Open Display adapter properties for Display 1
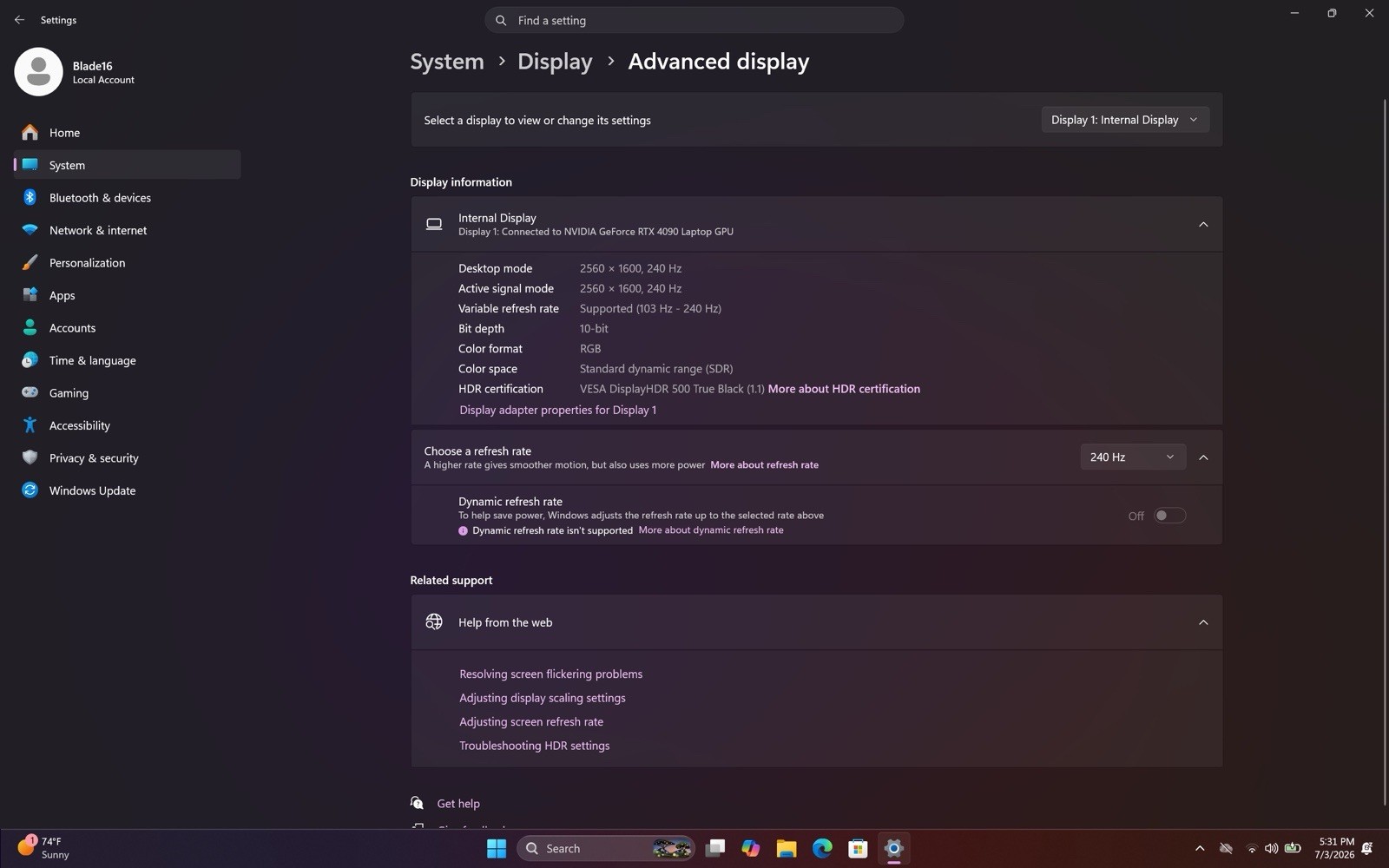 pos(557,410)
